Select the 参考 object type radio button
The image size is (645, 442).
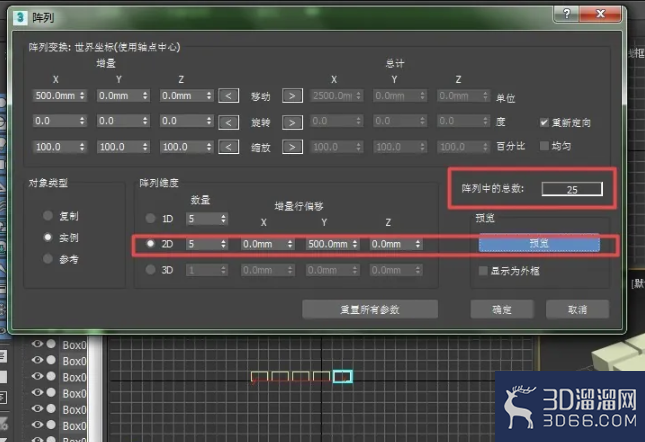[x=48, y=259]
